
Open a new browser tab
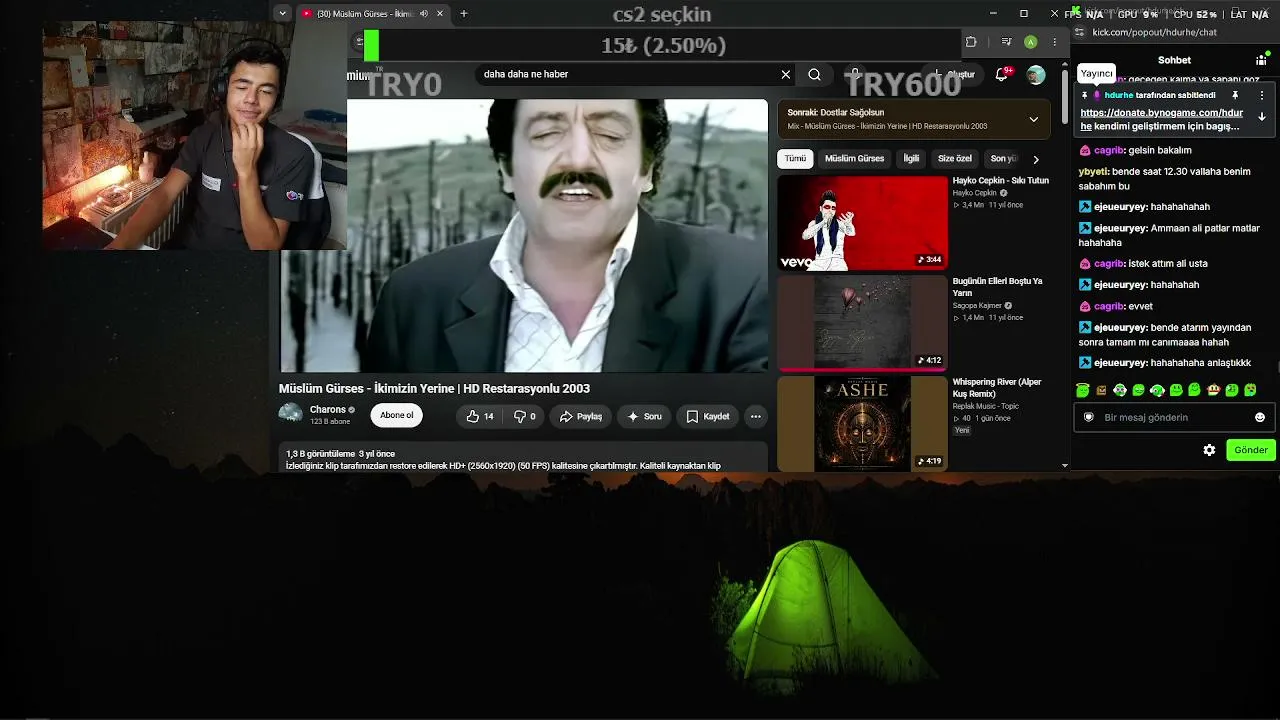coord(464,14)
